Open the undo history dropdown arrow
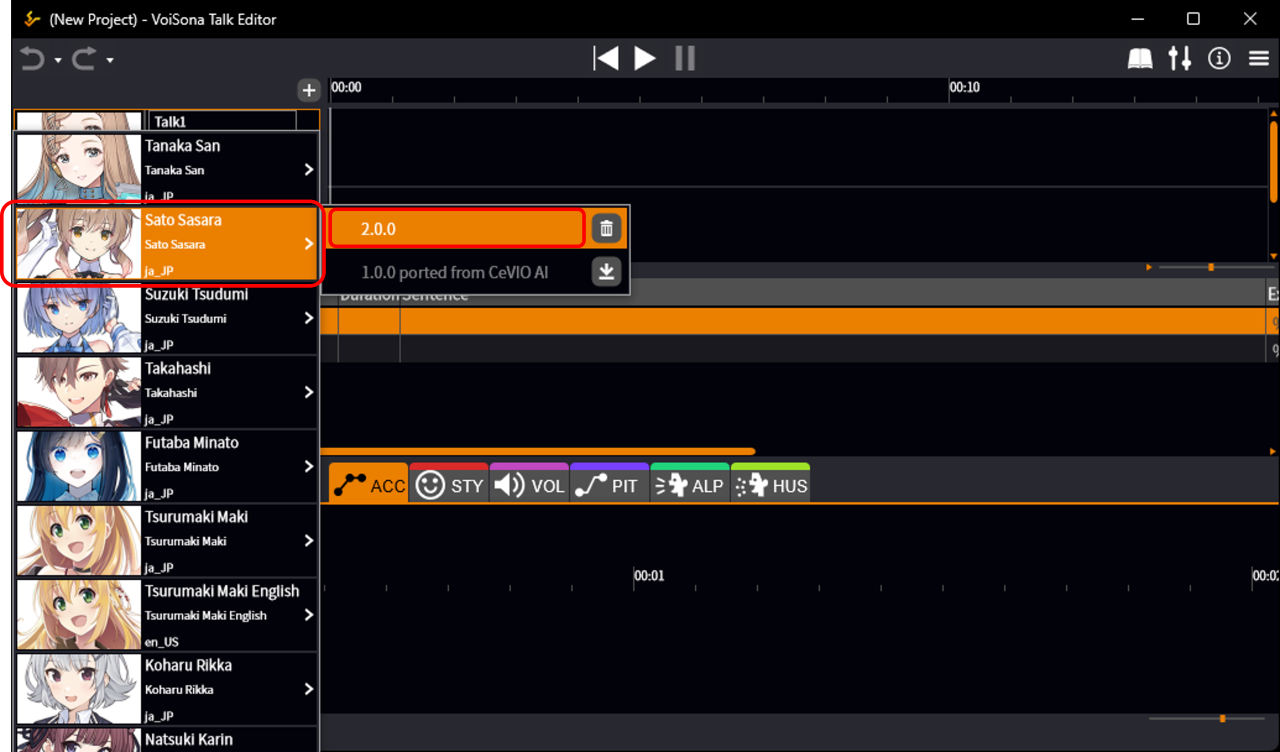The image size is (1280, 752). tap(58, 61)
